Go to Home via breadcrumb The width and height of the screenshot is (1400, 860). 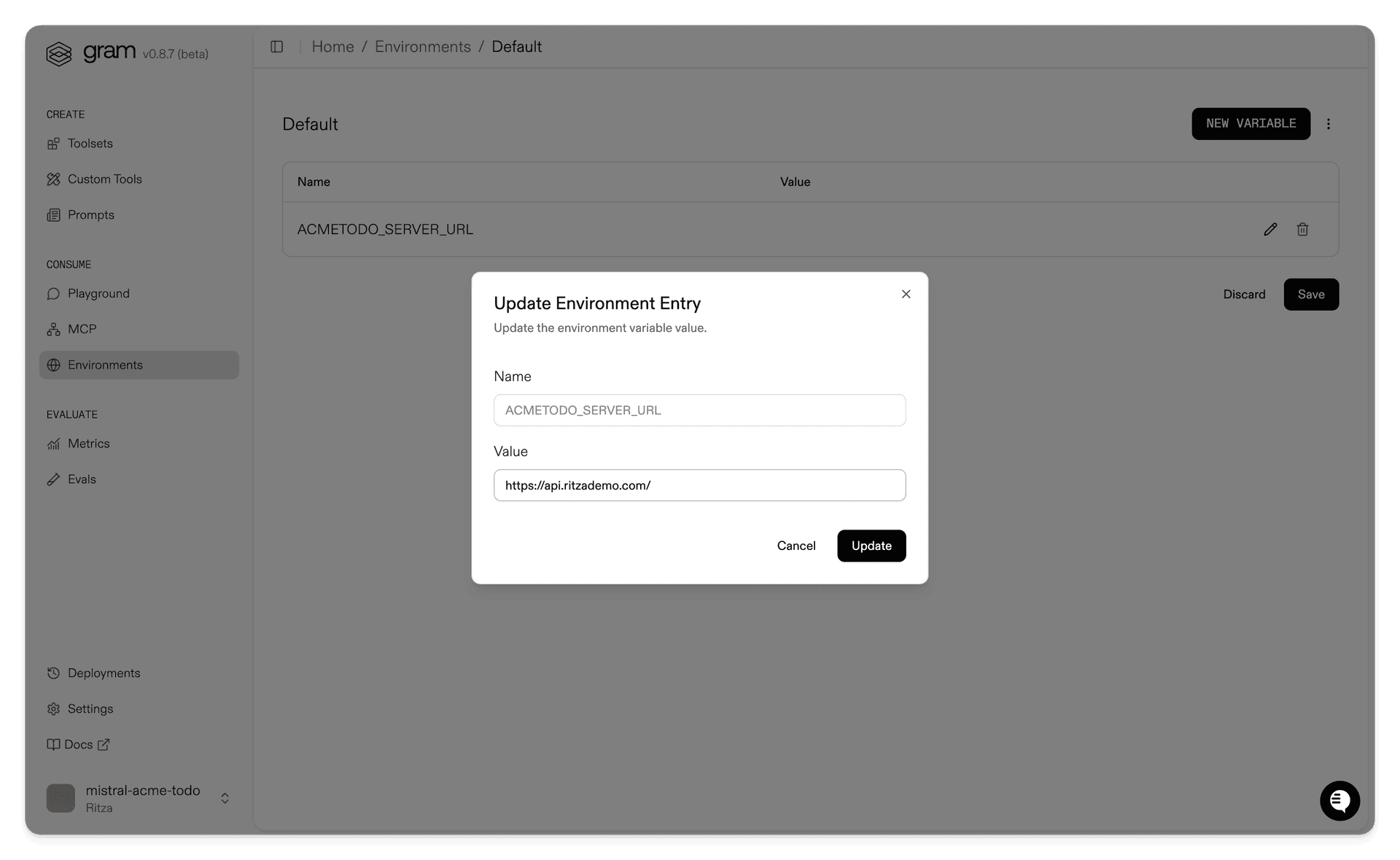pyautogui.click(x=332, y=46)
